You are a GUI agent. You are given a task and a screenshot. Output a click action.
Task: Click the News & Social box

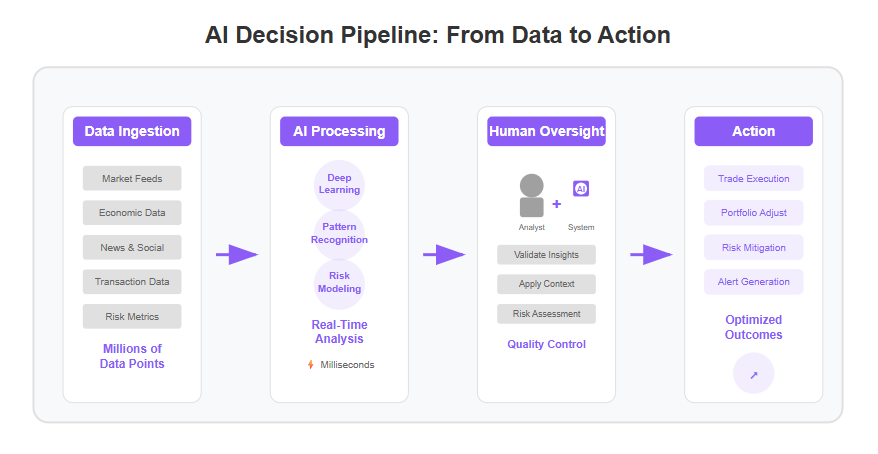[x=132, y=247]
